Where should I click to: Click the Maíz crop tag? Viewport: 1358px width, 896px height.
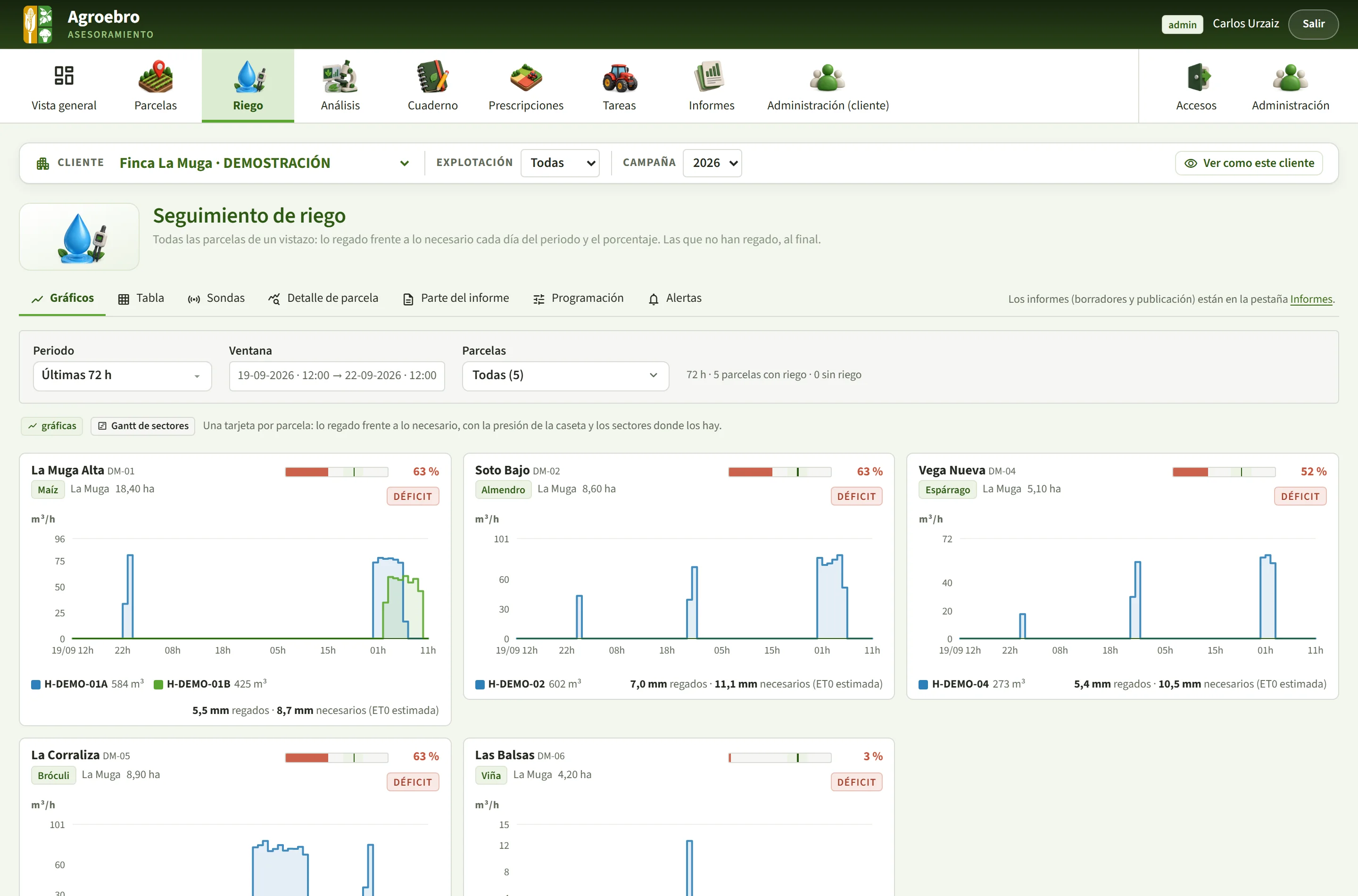point(48,489)
